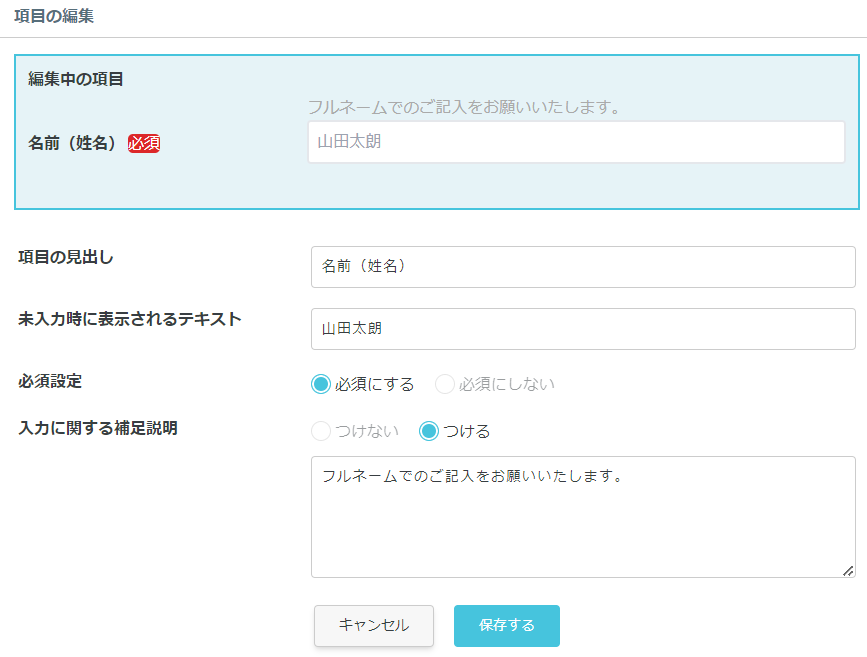Click the キャンセル button
This screenshot has height=657, width=867.
[374, 625]
